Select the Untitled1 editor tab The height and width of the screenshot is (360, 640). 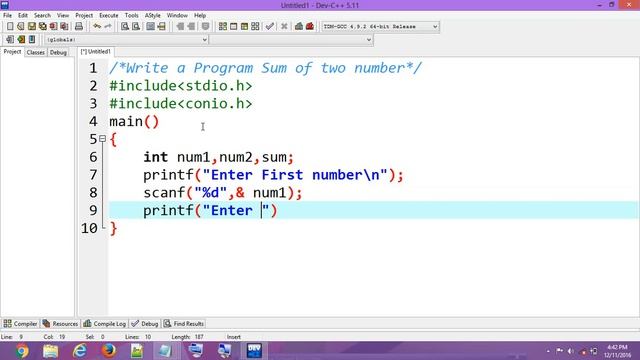(x=96, y=51)
